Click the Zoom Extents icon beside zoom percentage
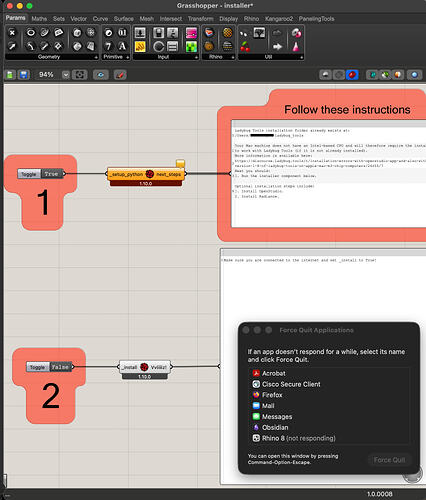Screen dimensions: 426x500 (x=80, y=75)
